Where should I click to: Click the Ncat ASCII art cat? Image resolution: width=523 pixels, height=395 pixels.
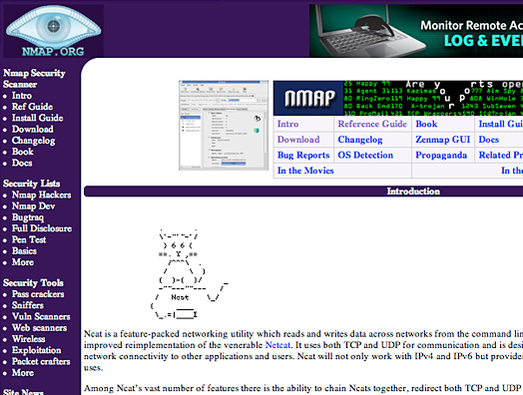point(189,274)
